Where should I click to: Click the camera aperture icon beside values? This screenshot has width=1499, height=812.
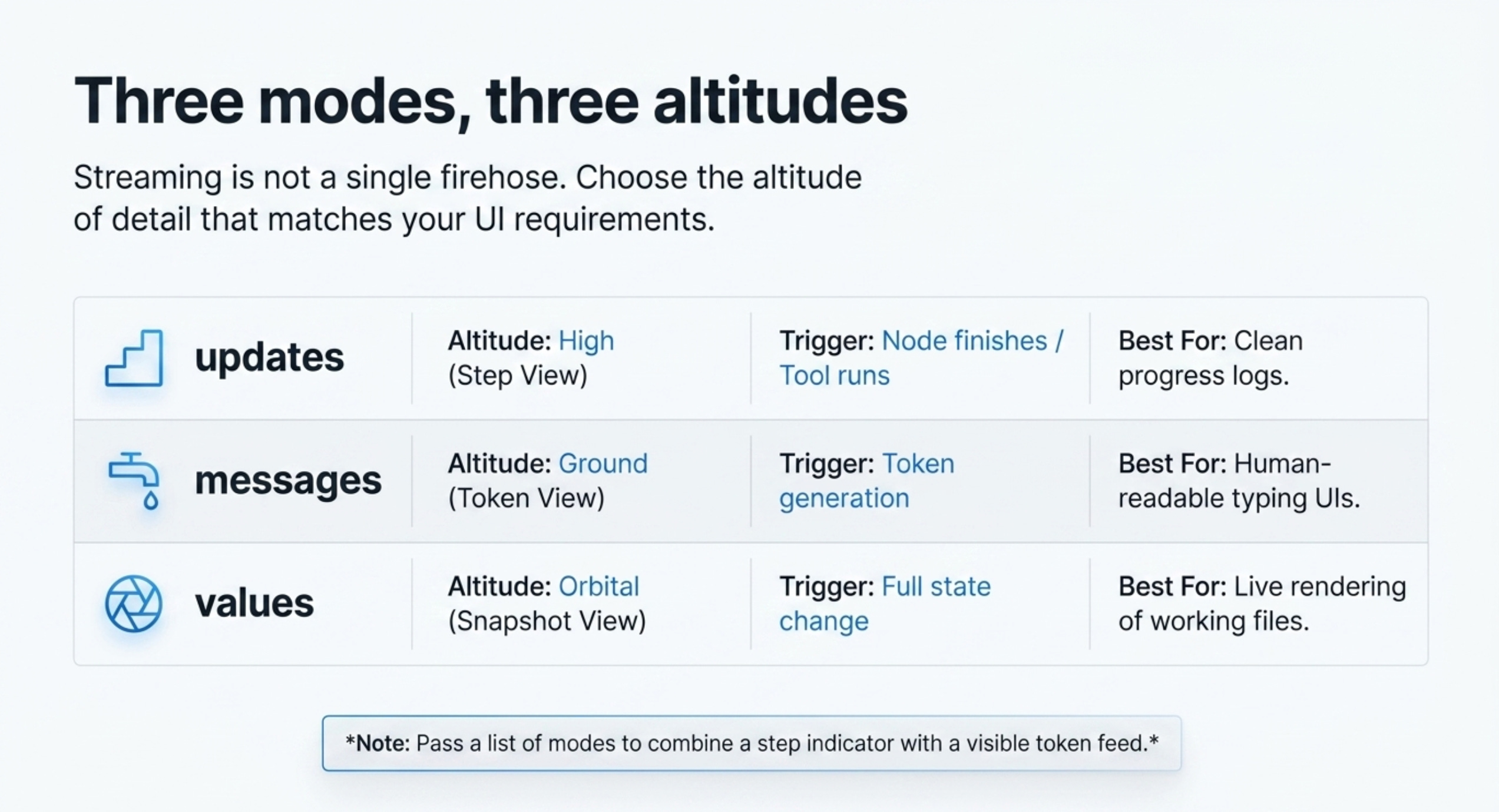134,604
